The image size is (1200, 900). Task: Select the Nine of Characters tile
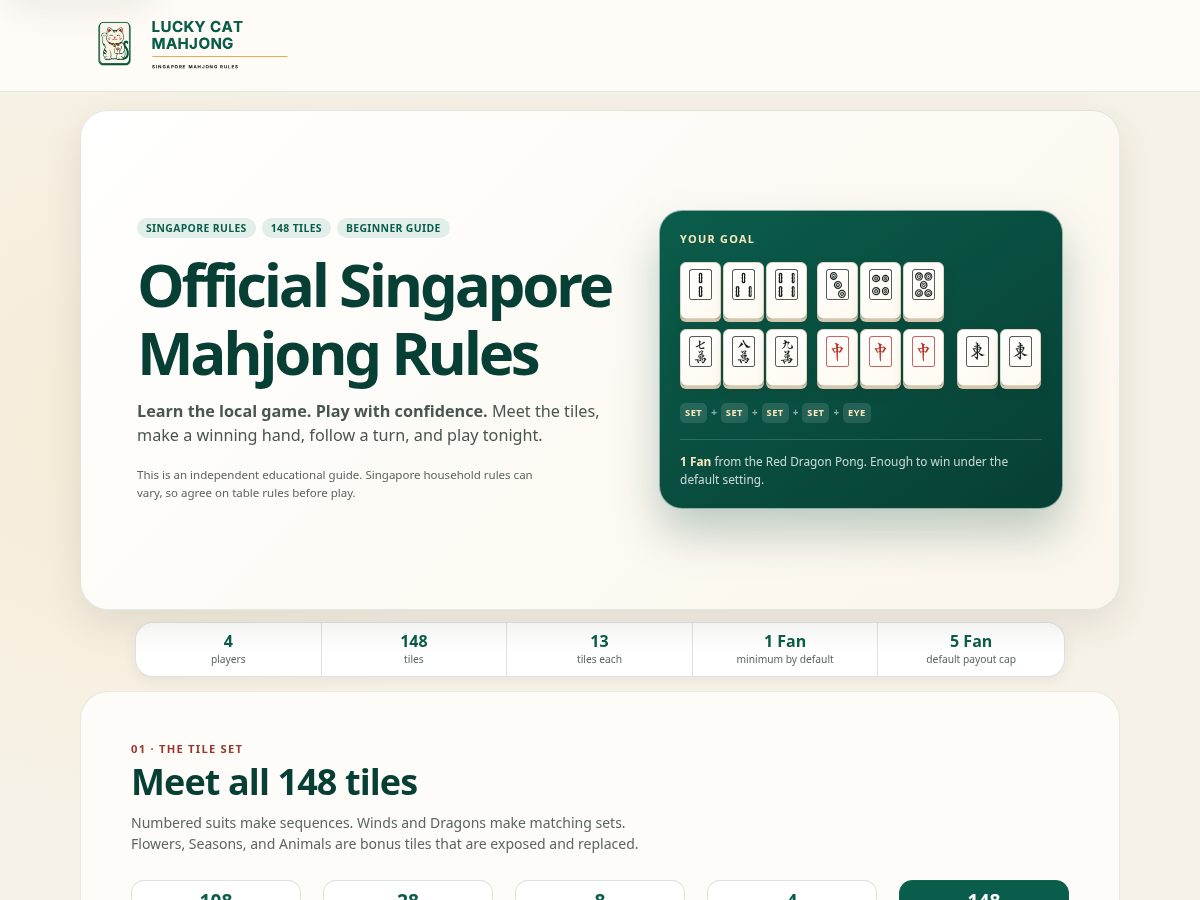tap(786, 357)
